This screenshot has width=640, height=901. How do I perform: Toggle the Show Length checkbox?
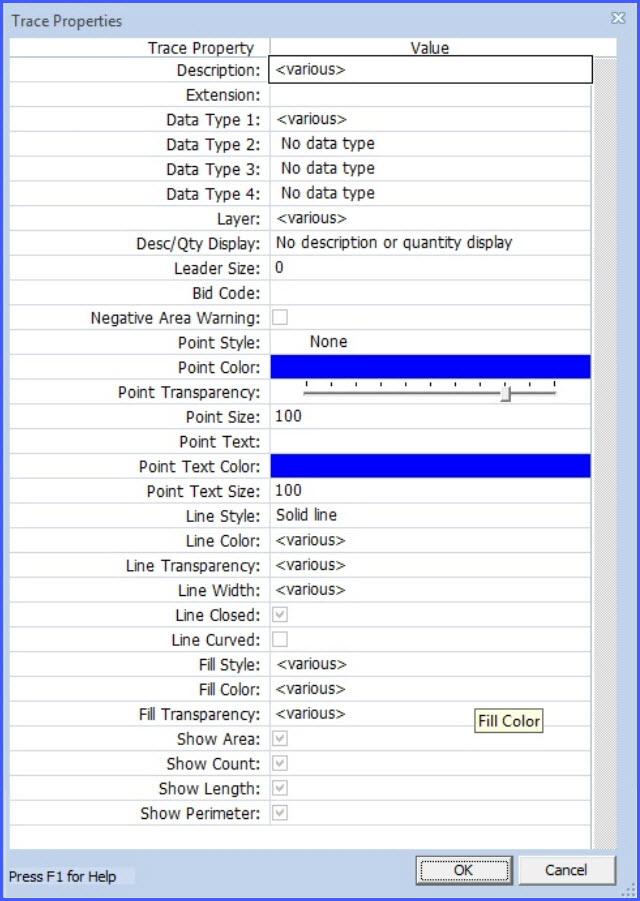pyautogui.click(x=280, y=788)
